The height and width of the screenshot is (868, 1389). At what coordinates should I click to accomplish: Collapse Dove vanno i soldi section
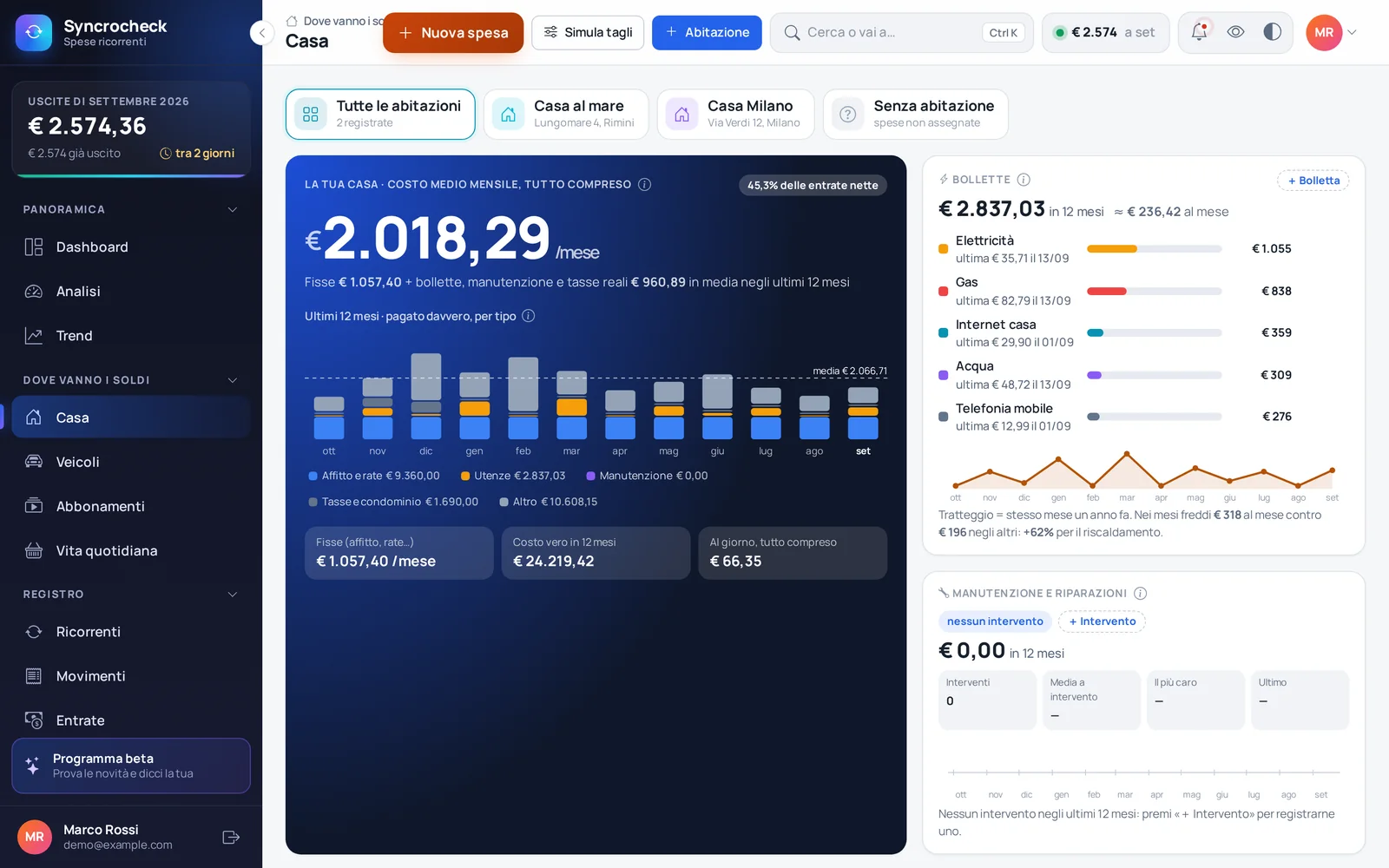click(x=232, y=380)
